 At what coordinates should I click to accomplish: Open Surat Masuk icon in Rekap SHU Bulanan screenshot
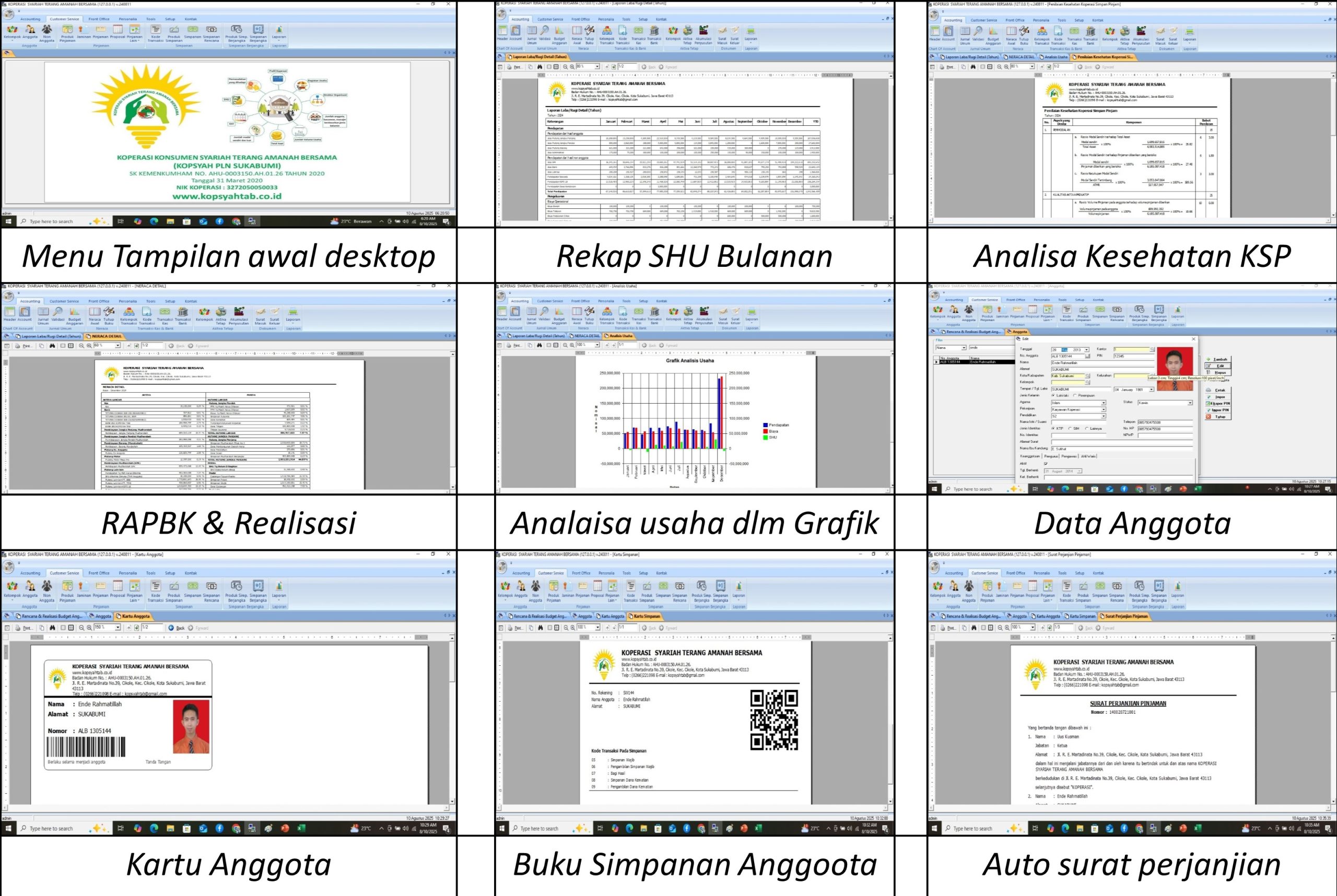pyautogui.click(x=722, y=35)
